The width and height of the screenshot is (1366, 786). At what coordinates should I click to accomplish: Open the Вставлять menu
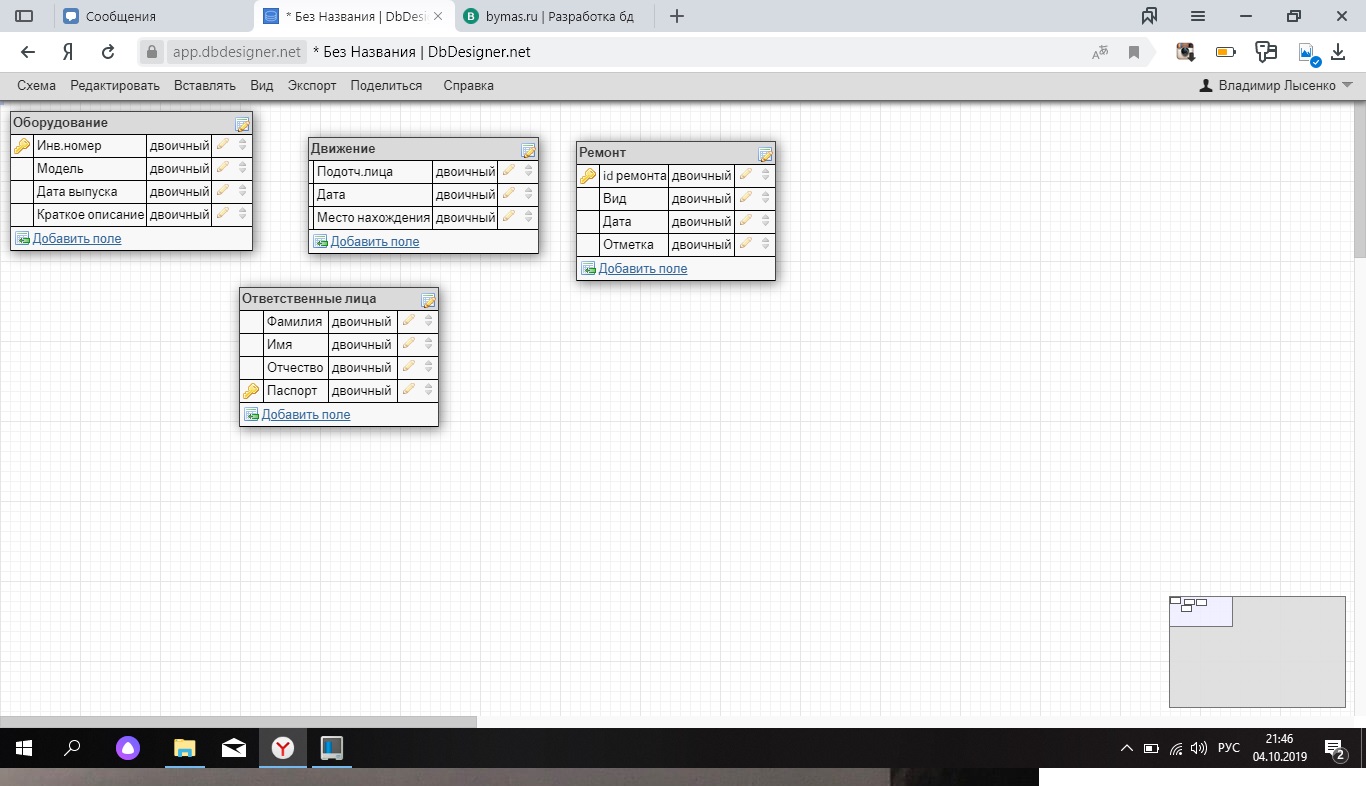205,86
